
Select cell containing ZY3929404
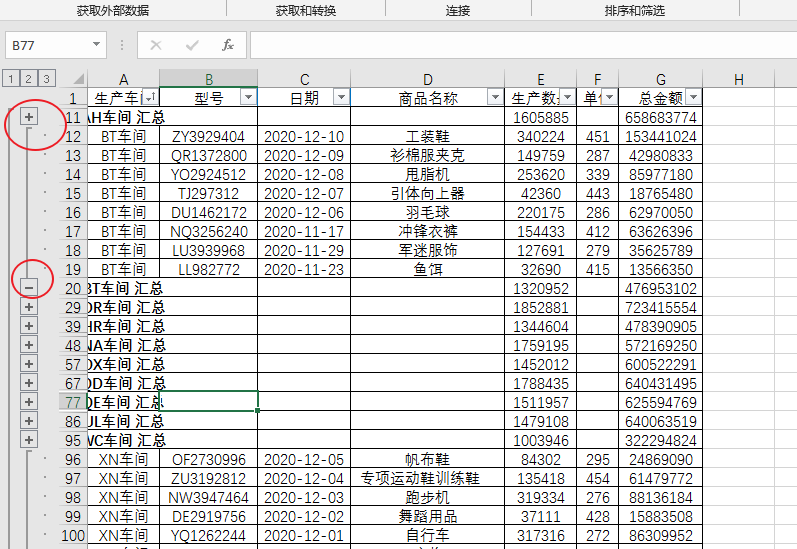[208, 136]
